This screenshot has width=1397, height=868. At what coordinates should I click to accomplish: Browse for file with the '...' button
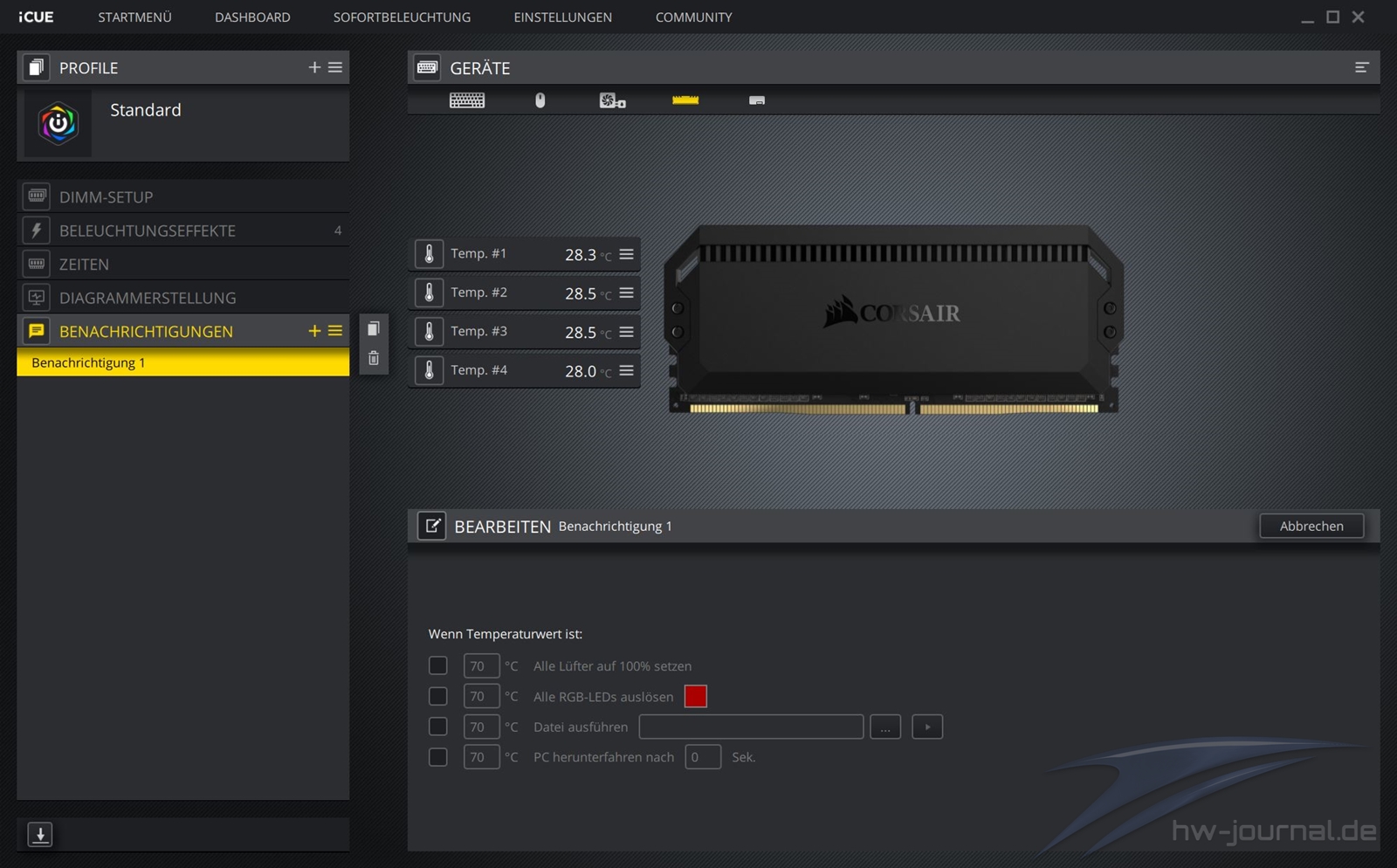885,727
